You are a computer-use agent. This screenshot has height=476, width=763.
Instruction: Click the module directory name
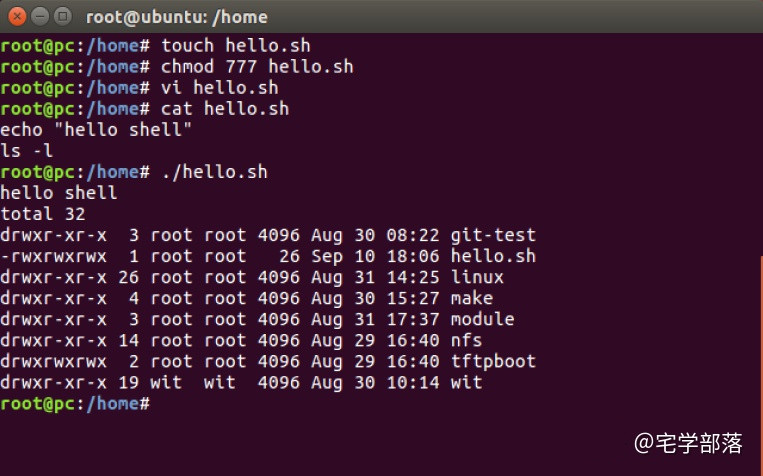click(x=482, y=319)
